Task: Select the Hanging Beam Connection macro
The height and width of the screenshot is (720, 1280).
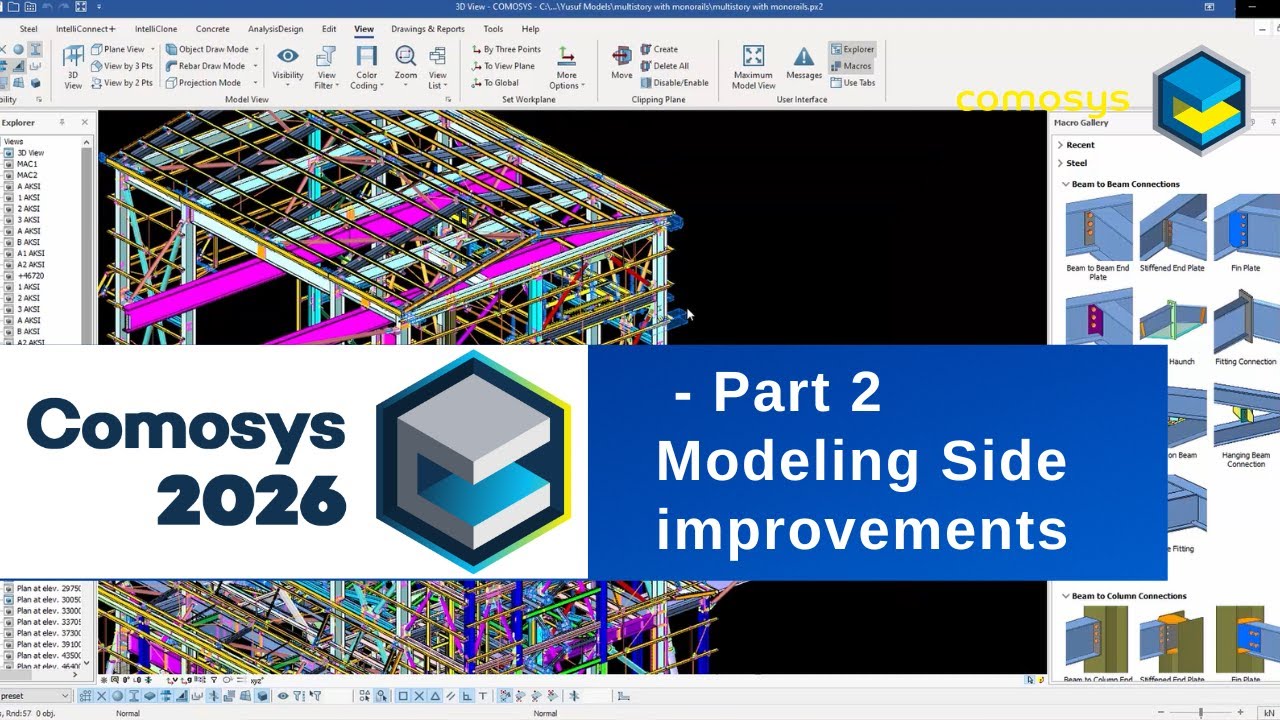Action: click(x=1246, y=424)
